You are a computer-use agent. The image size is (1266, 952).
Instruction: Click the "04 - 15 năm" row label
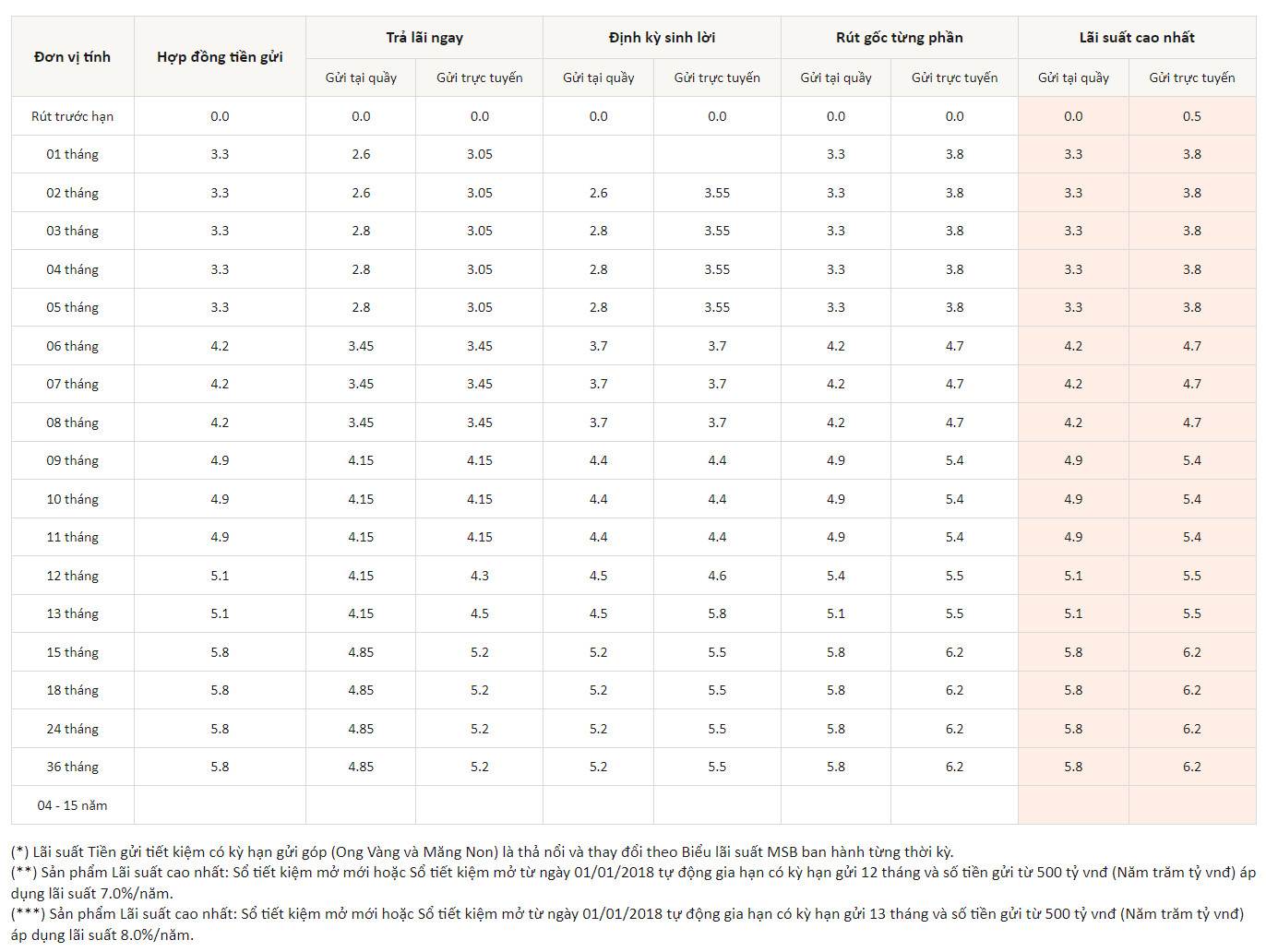[x=72, y=805]
